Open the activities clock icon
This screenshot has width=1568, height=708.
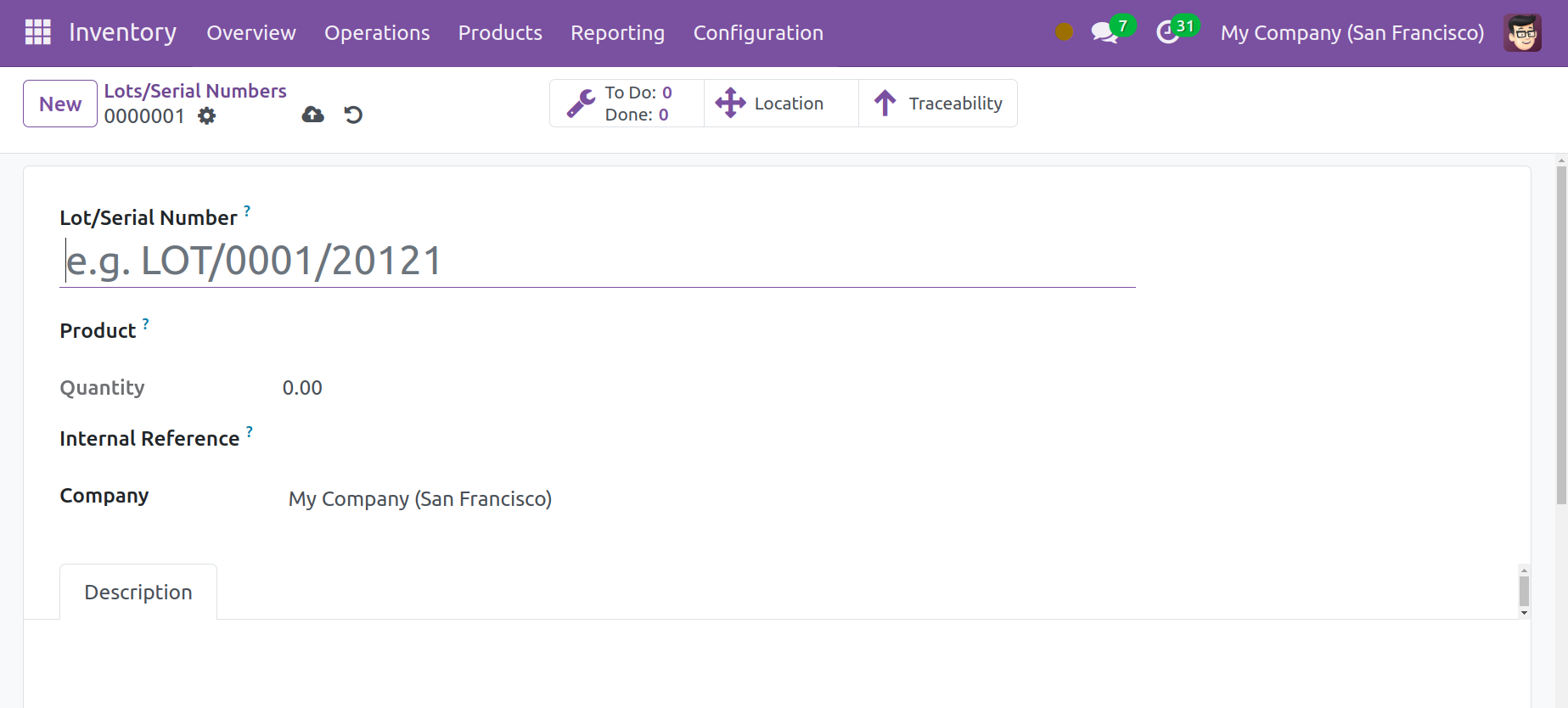point(1168,32)
